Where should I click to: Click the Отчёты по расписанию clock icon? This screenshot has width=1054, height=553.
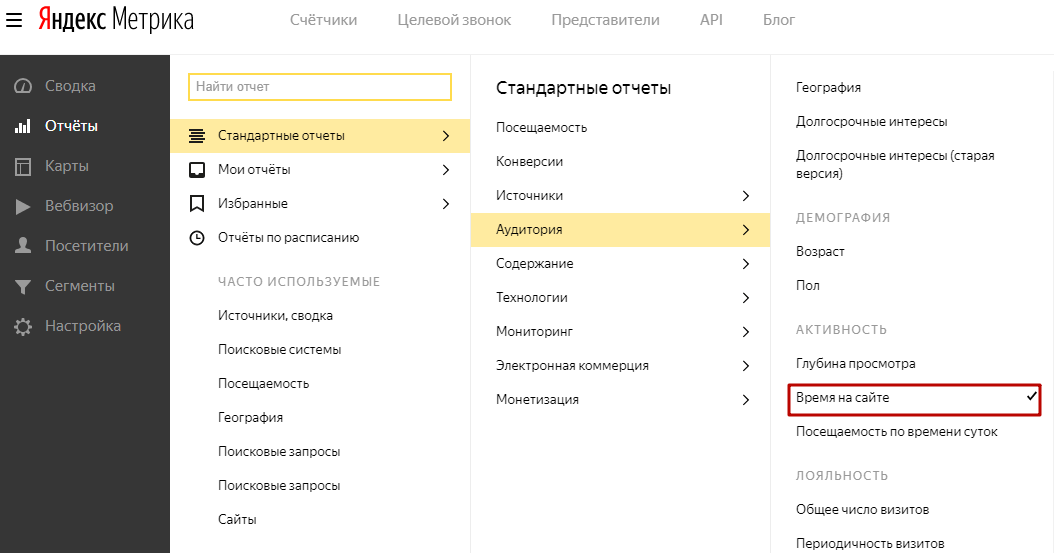click(197, 238)
